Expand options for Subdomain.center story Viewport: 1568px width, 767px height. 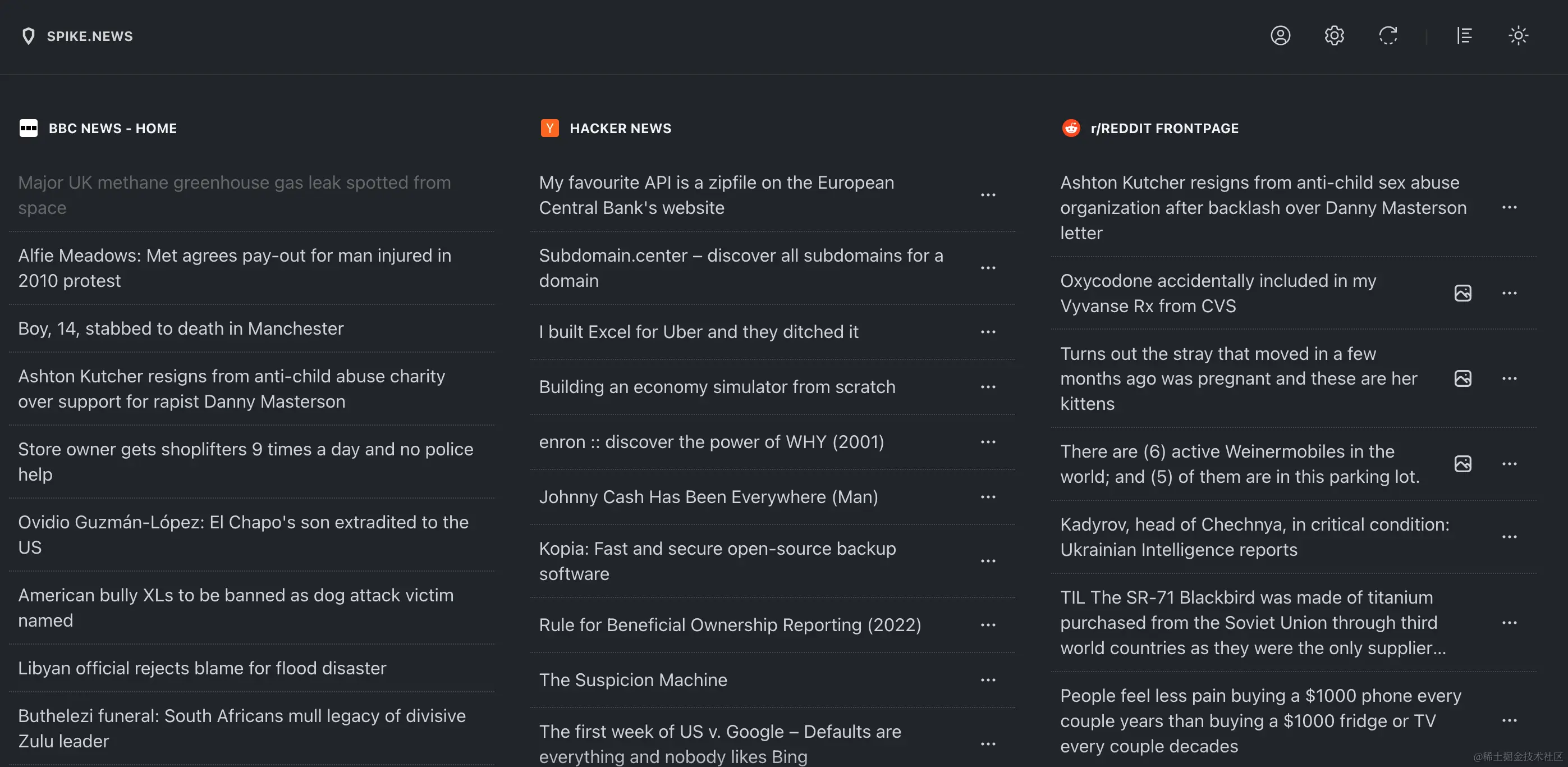(988, 268)
